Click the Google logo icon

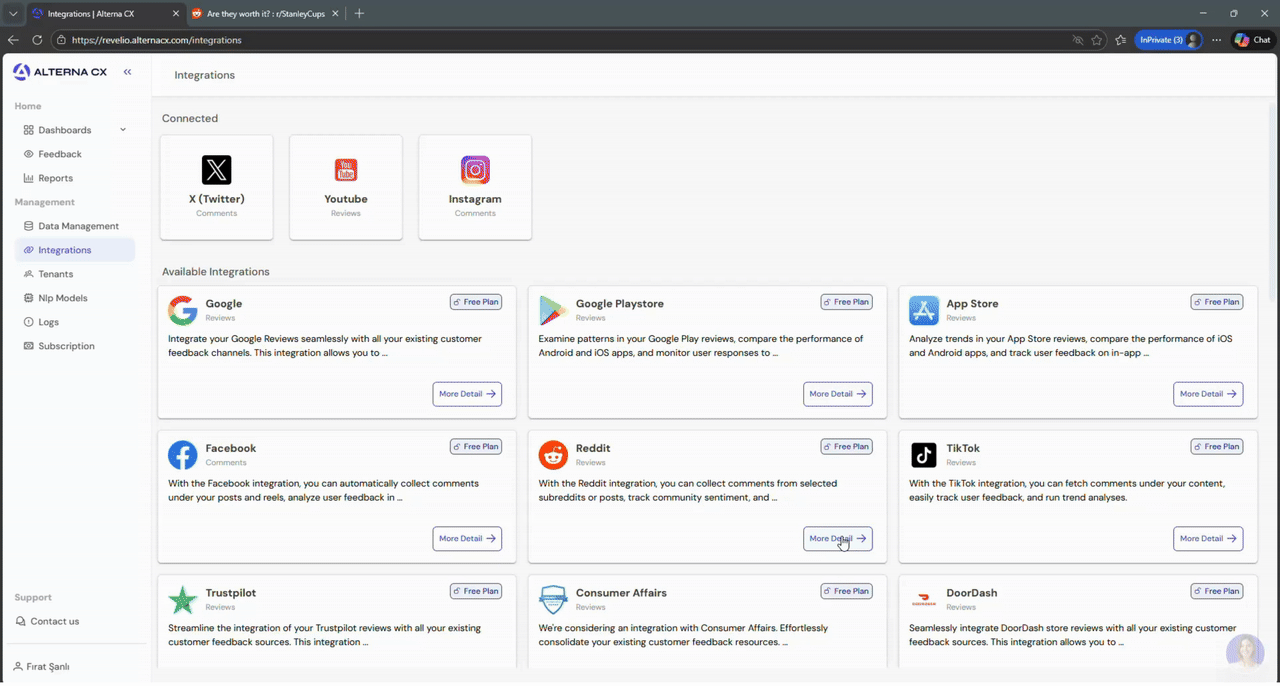click(x=182, y=310)
